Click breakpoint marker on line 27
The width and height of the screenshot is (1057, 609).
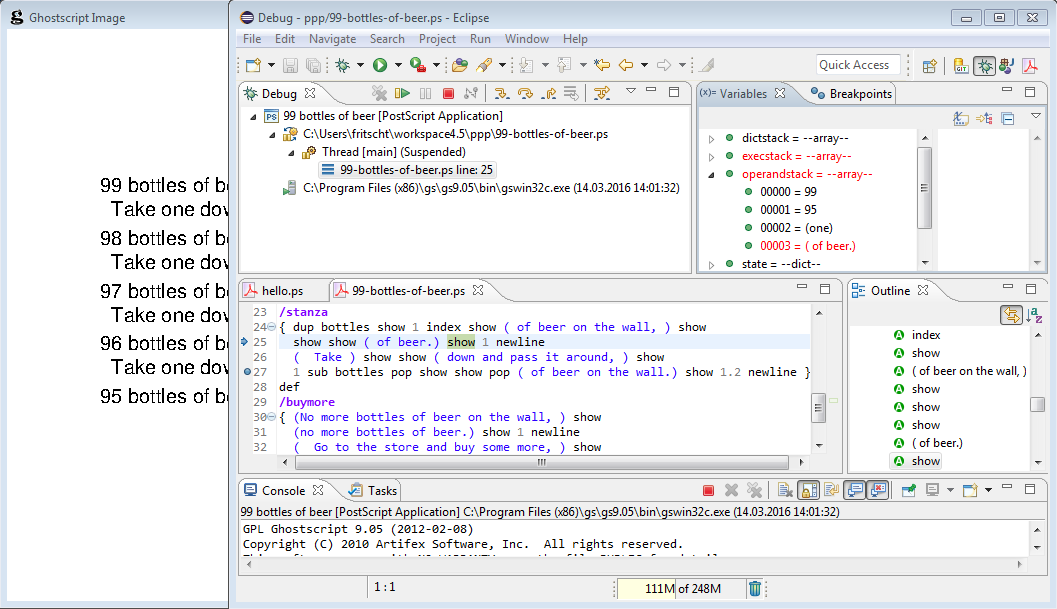pos(247,372)
